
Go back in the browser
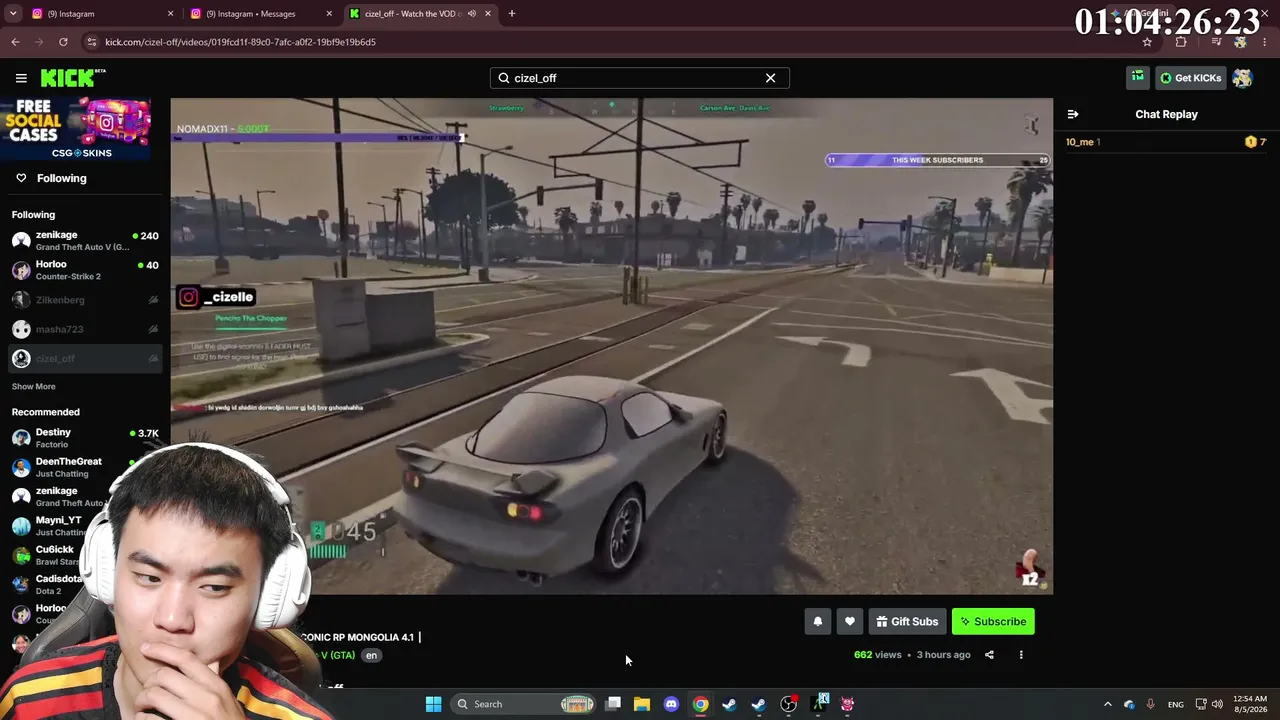pos(15,42)
